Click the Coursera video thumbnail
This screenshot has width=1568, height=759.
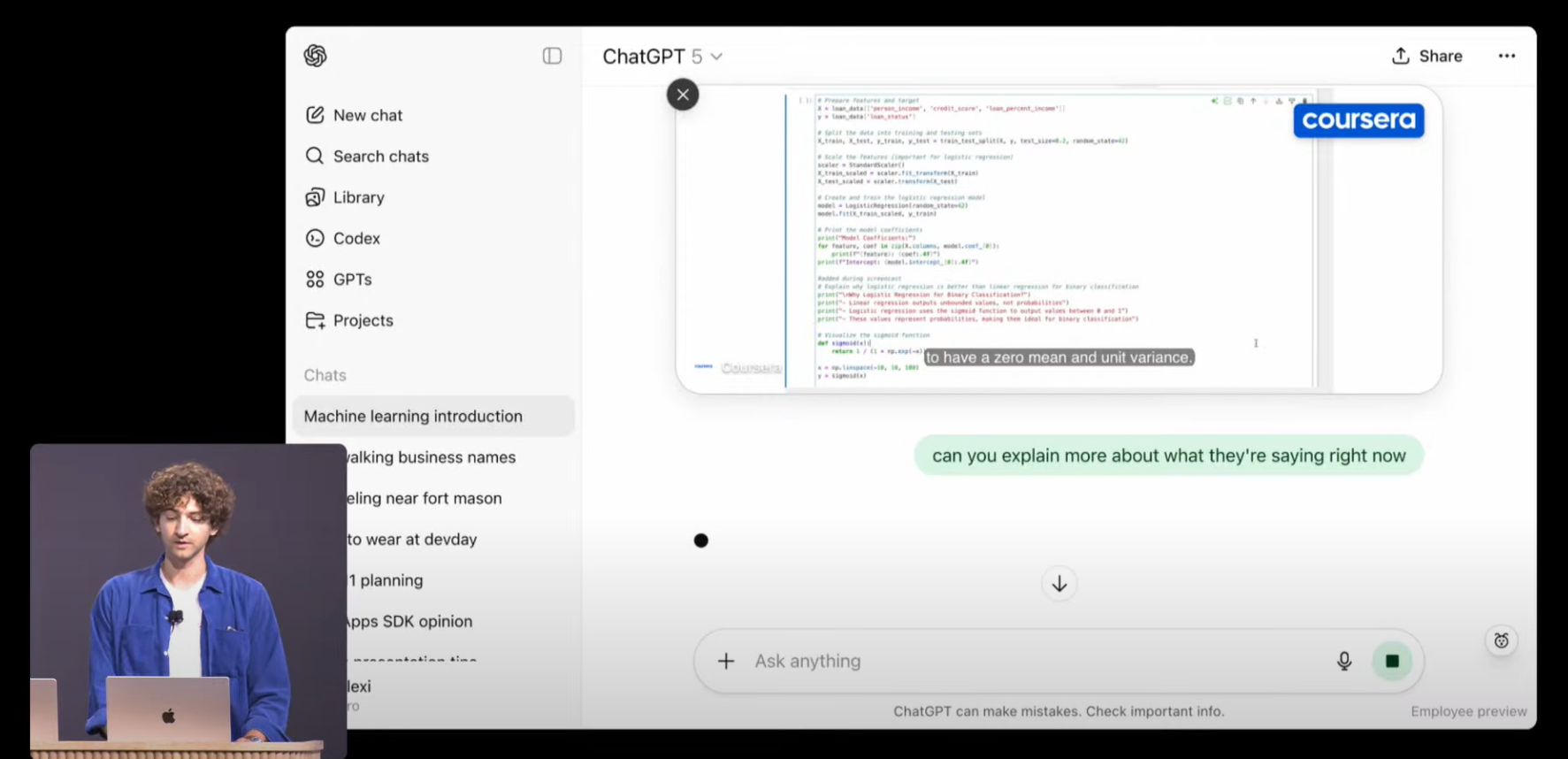pos(1059,240)
